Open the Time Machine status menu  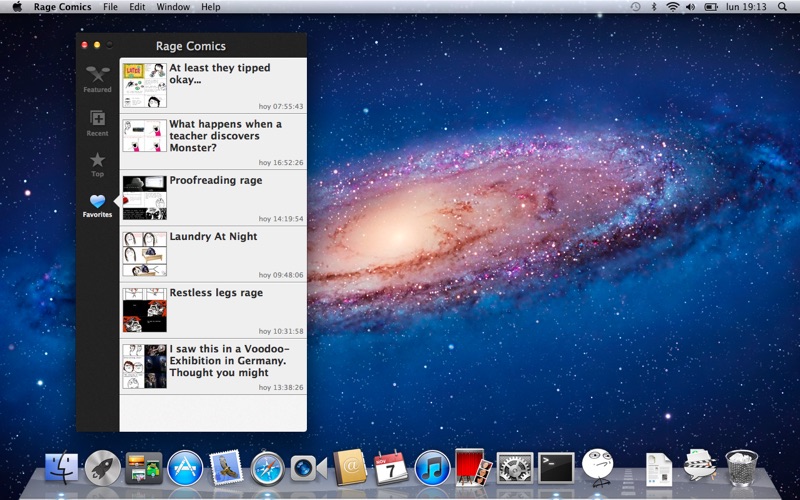[635, 7]
